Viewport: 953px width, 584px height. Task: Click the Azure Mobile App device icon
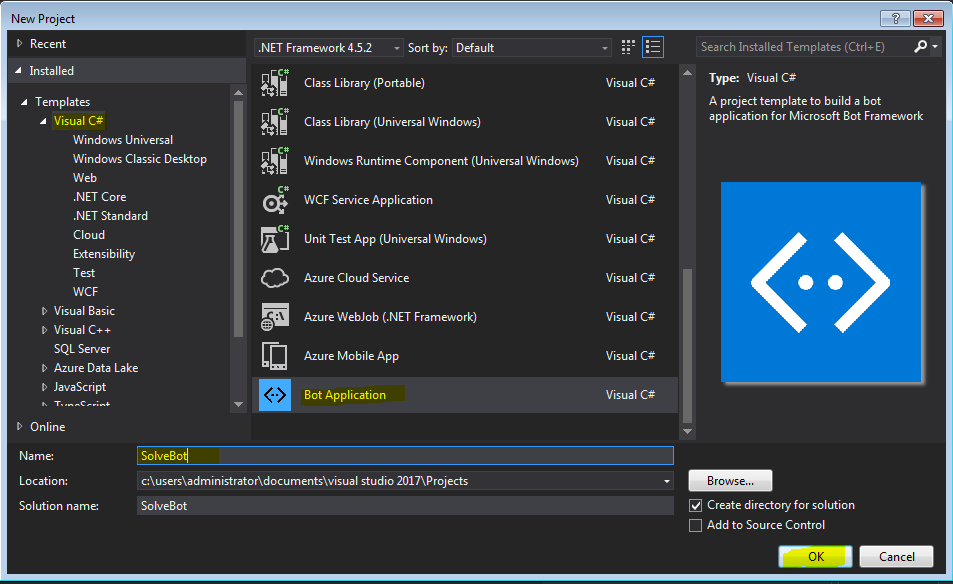click(x=275, y=356)
